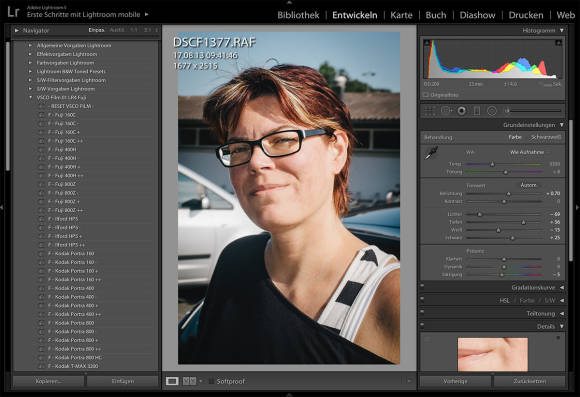Toggle the Details panel on/off switch
The width and height of the screenshot is (580, 397).
click(422, 325)
